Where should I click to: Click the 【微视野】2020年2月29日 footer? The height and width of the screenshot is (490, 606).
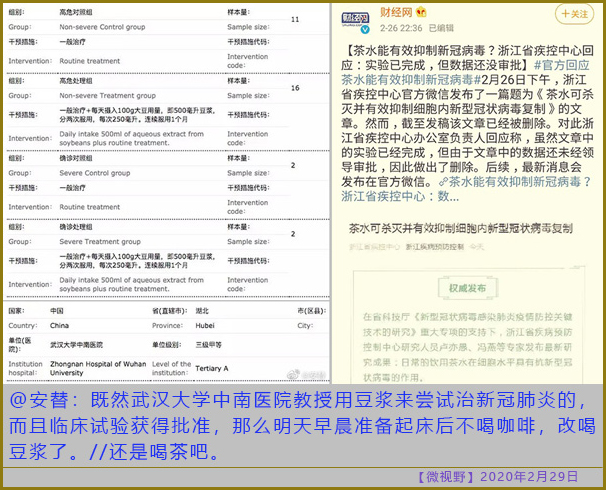(x=498, y=477)
